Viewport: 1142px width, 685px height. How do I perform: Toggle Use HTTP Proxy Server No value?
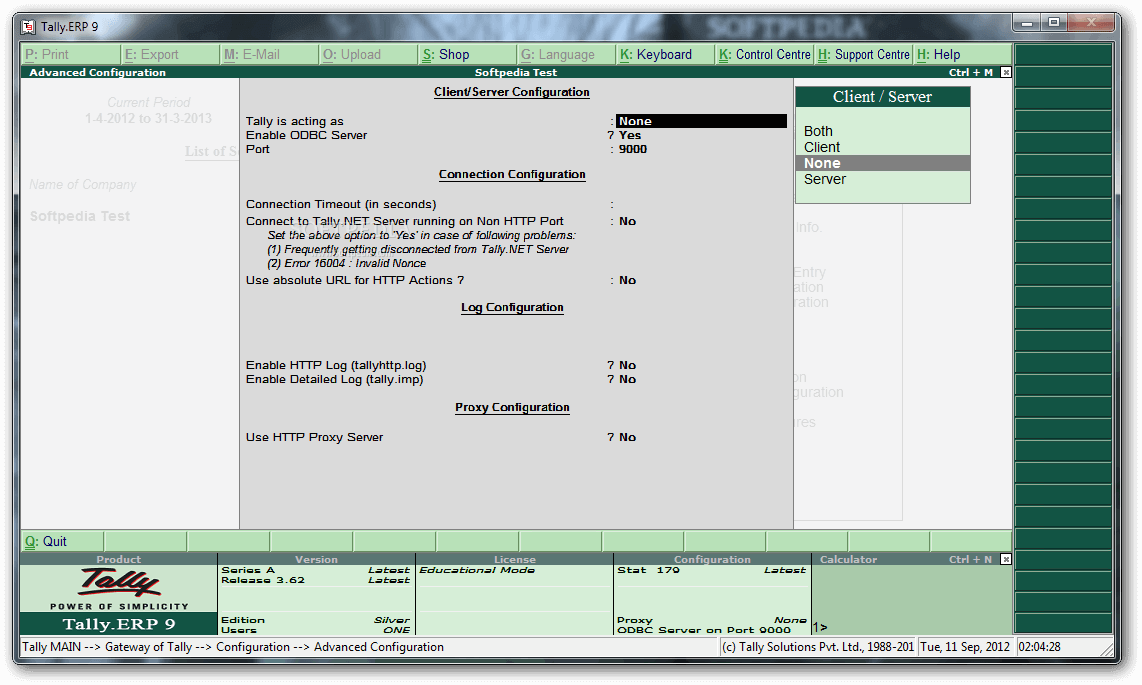tap(627, 437)
